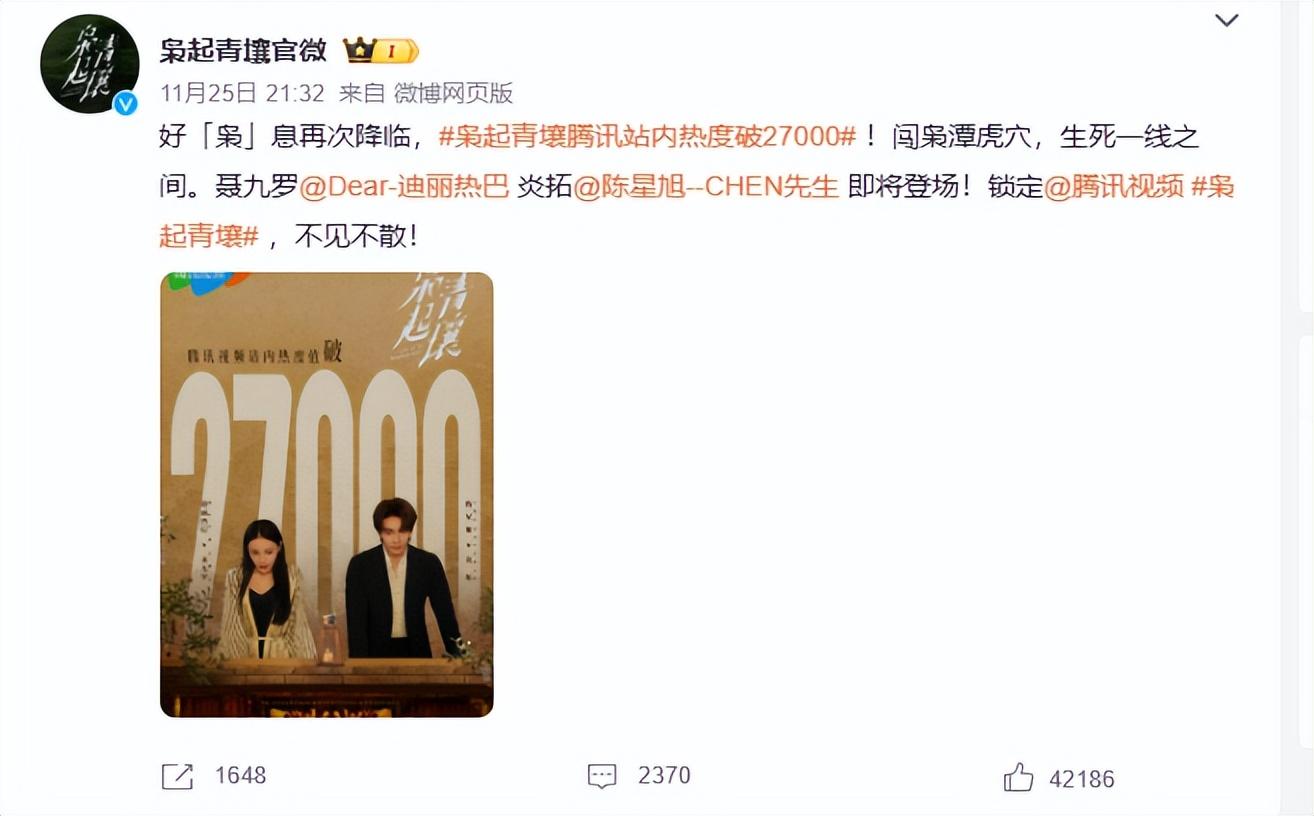Enlarge the 27000 poster image thumbnail
The width and height of the screenshot is (1314, 816).
pyautogui.click(x=327, y=494)
